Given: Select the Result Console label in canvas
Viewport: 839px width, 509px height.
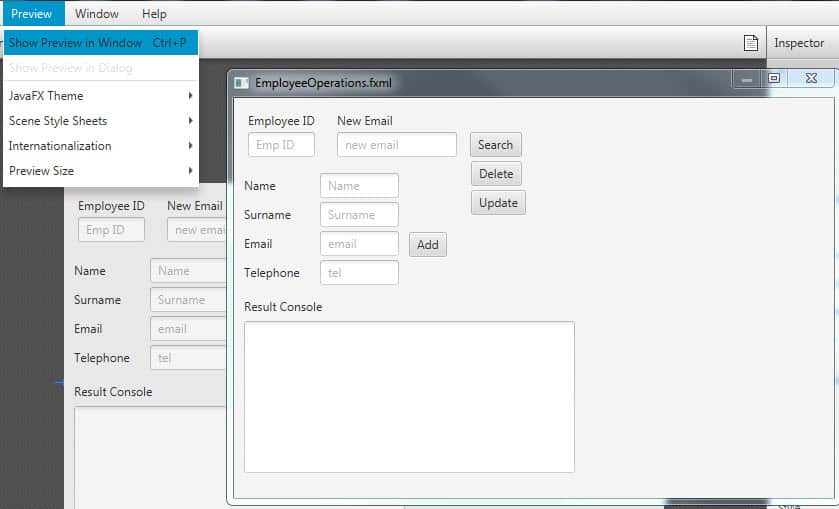Looking at the screenshot, I should (113, 392).
